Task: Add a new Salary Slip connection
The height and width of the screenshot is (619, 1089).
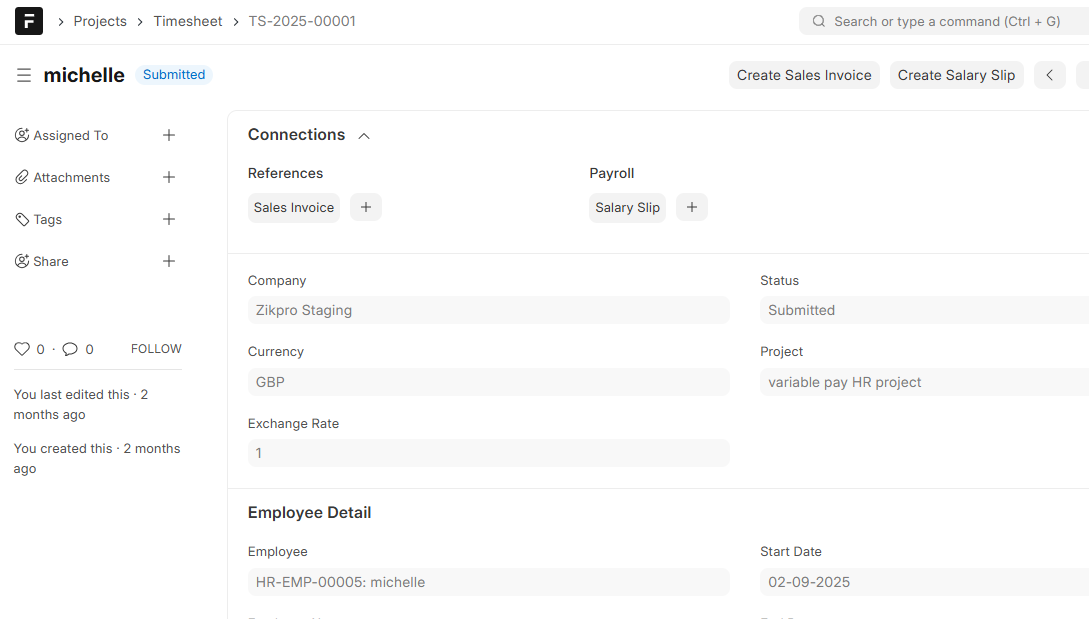Action: [x=692, y=207]
